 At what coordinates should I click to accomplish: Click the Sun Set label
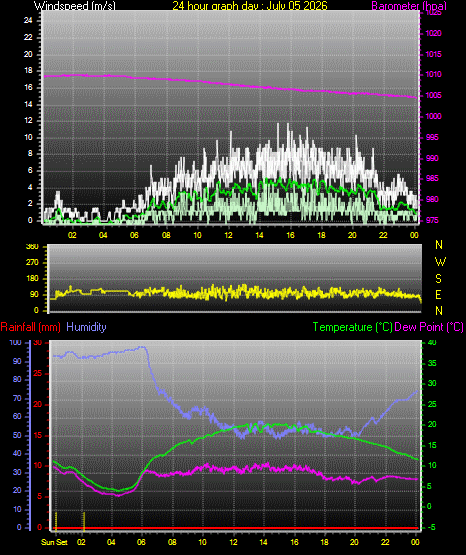(54, 542)
